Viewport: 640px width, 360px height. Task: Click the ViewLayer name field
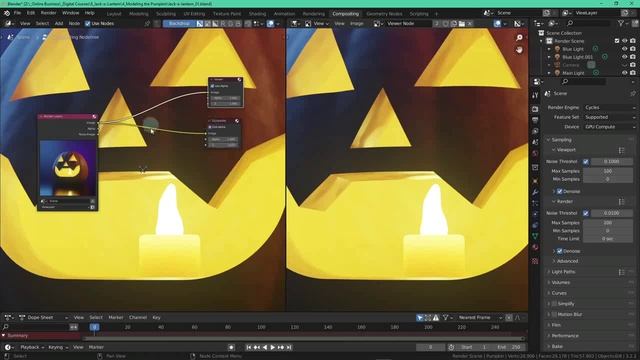(598, 13)
